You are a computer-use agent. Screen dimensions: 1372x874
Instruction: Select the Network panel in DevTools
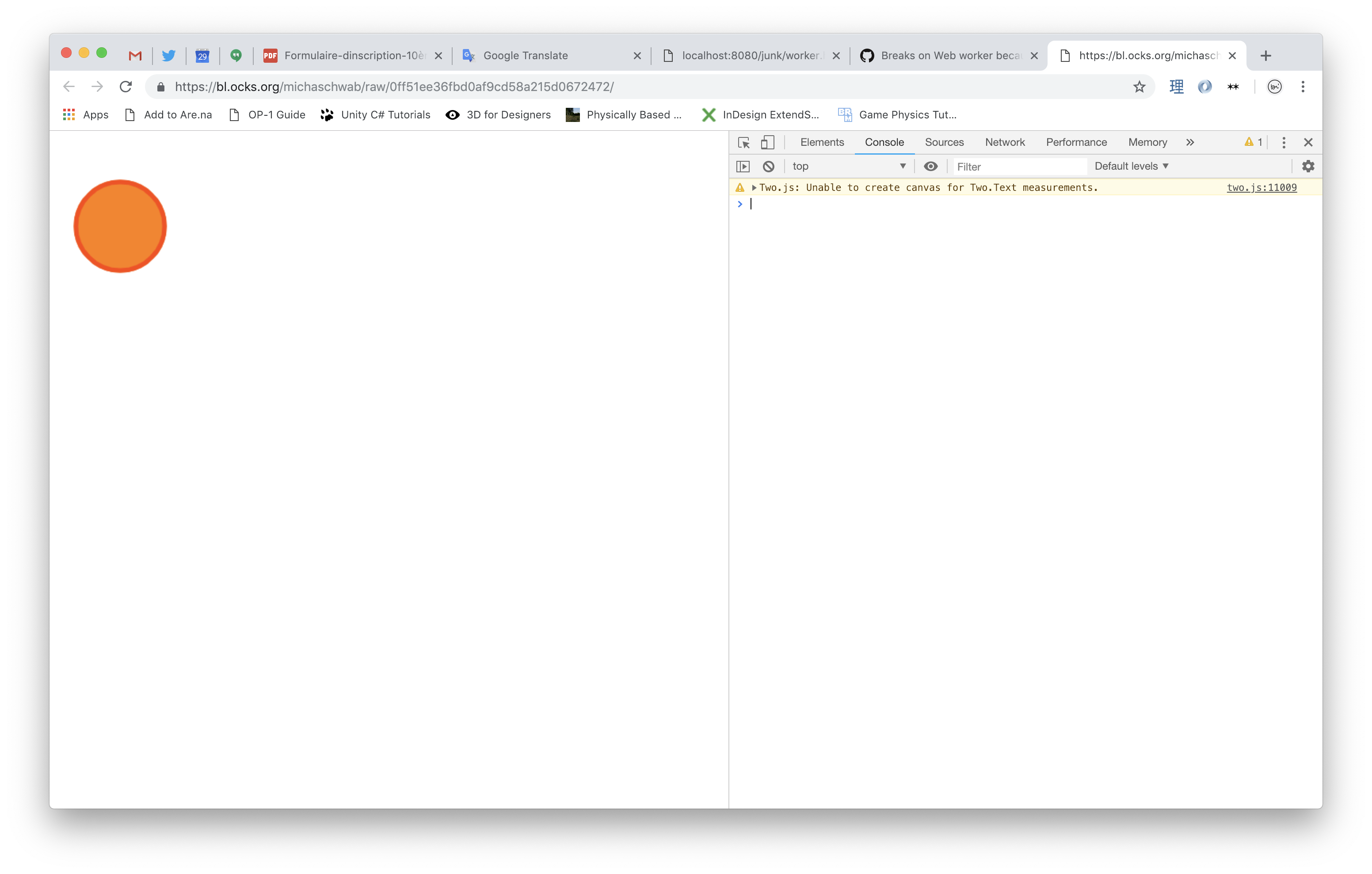click(1005, 142)
